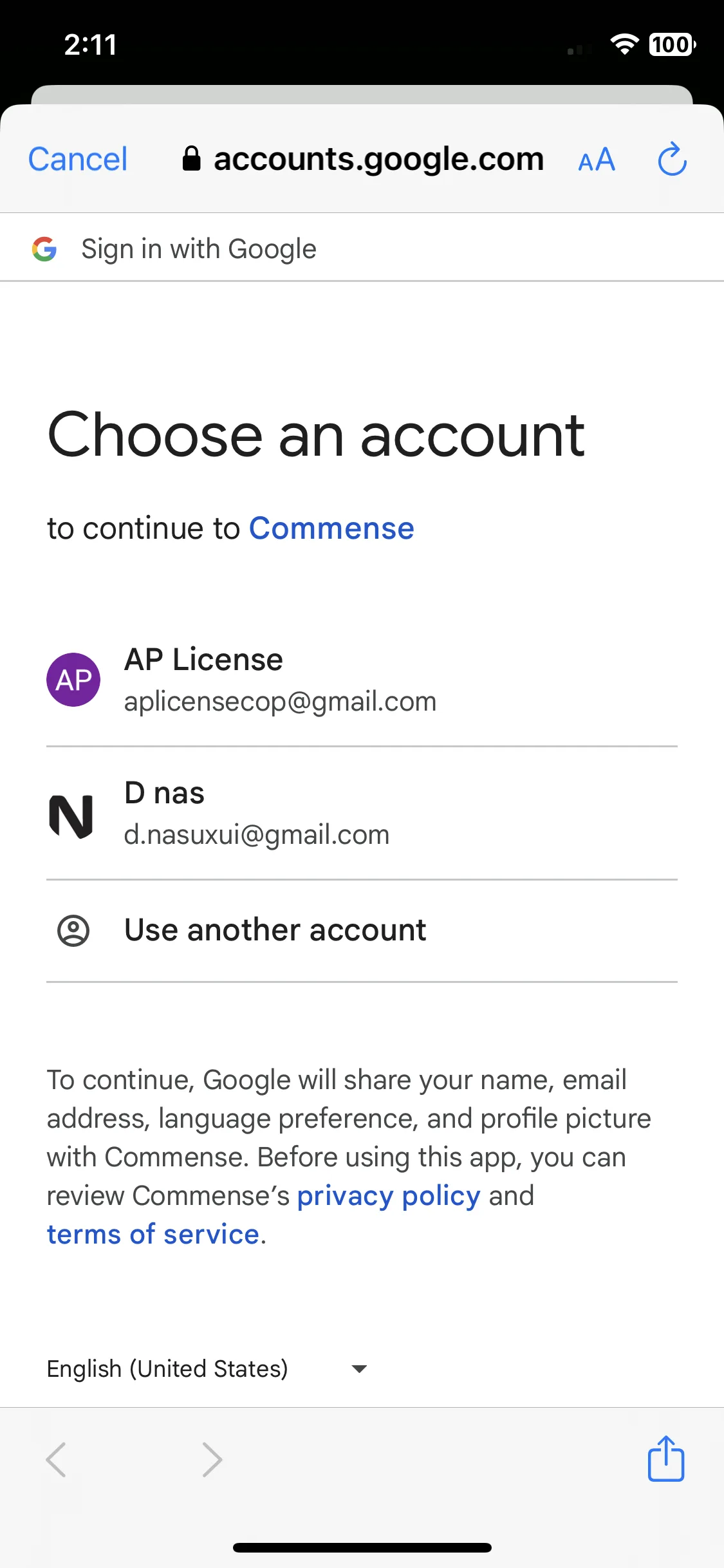Open the AA text size menu
The image size is (724, 1568).
pos(597,160)
